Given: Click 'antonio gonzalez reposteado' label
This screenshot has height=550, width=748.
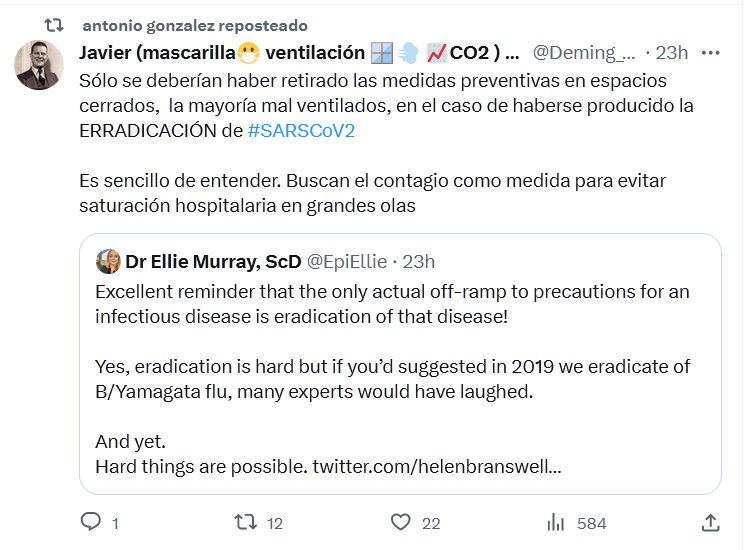Looking at the screenshot, I should 194,25.
